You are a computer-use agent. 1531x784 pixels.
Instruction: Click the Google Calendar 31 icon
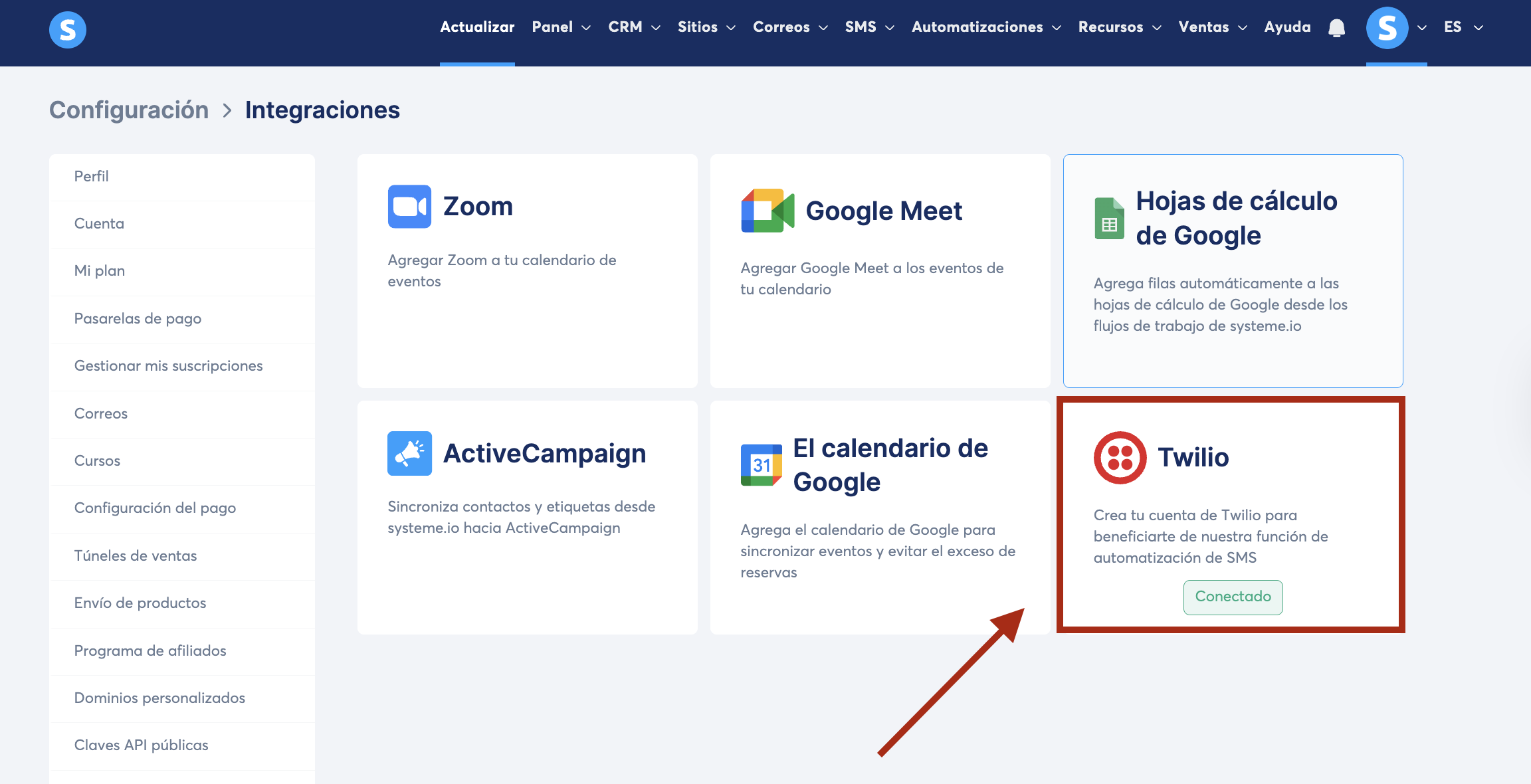coord(762,465)
